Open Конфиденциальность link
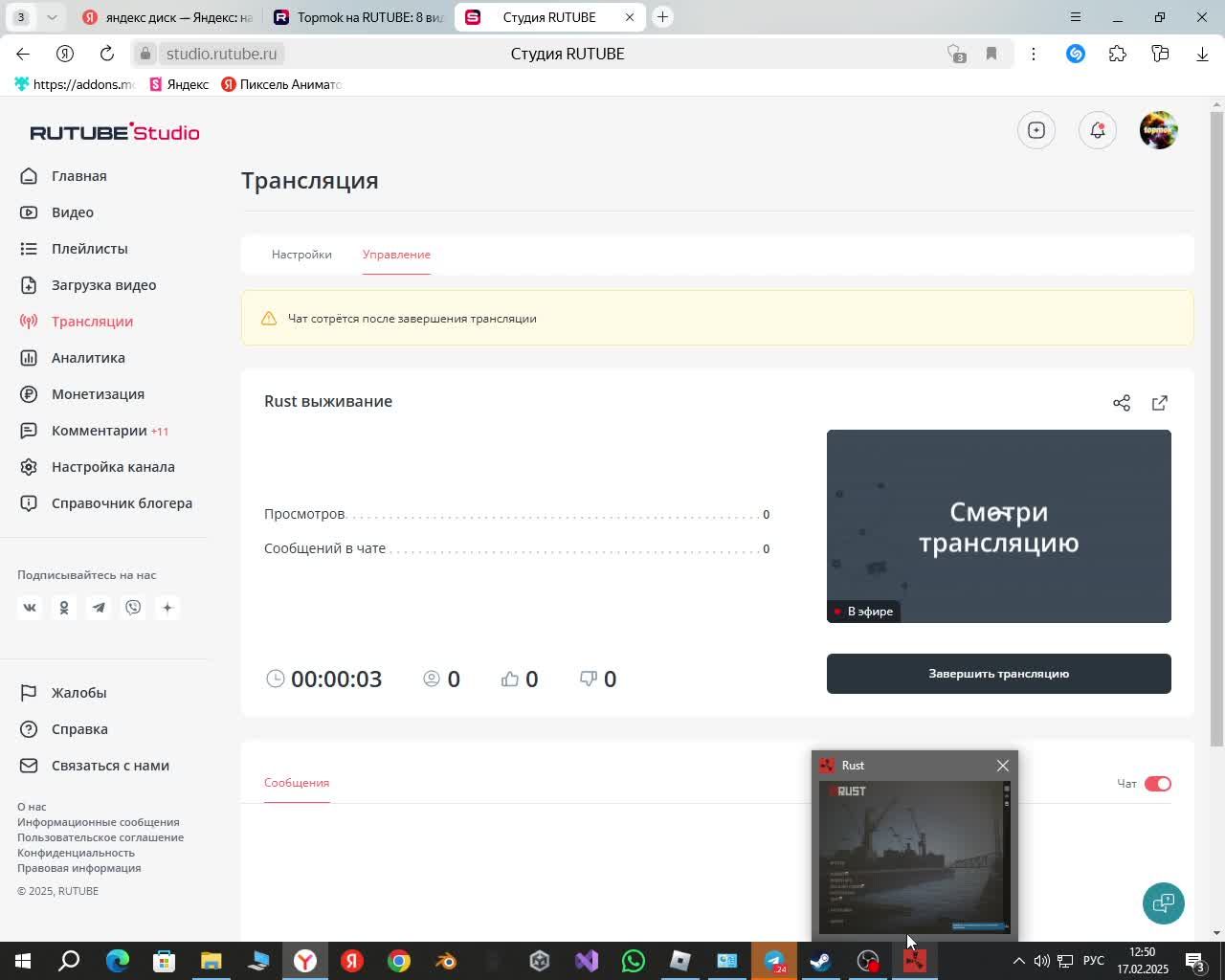The width and height of the screenshot is (1225, 980). [76, 853]
